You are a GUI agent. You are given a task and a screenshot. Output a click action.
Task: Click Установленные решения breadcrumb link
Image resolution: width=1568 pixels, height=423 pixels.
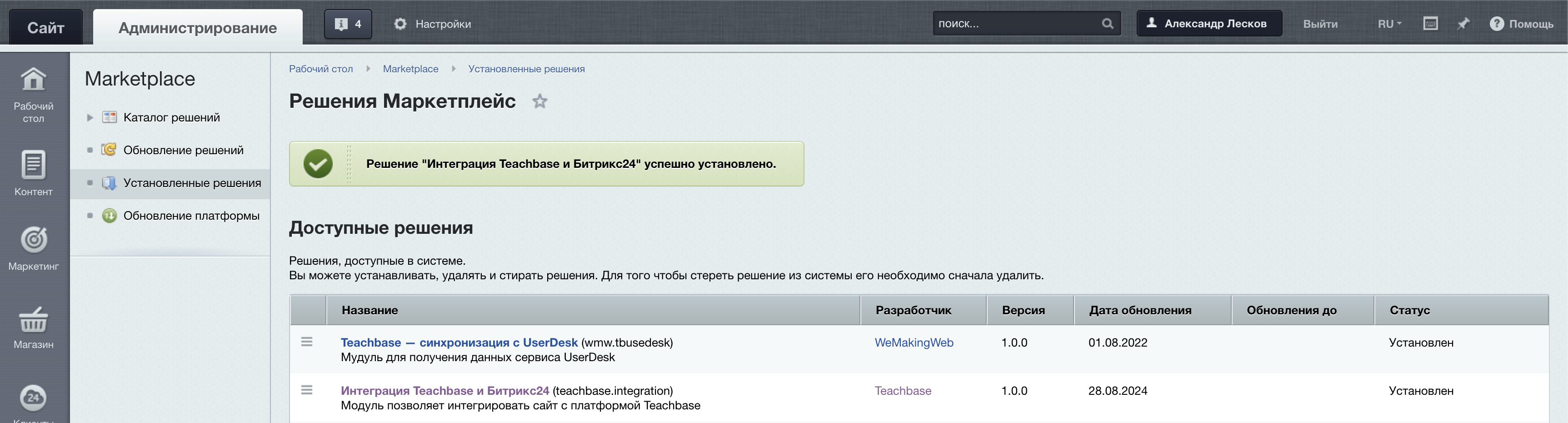[x=526, y=69]
